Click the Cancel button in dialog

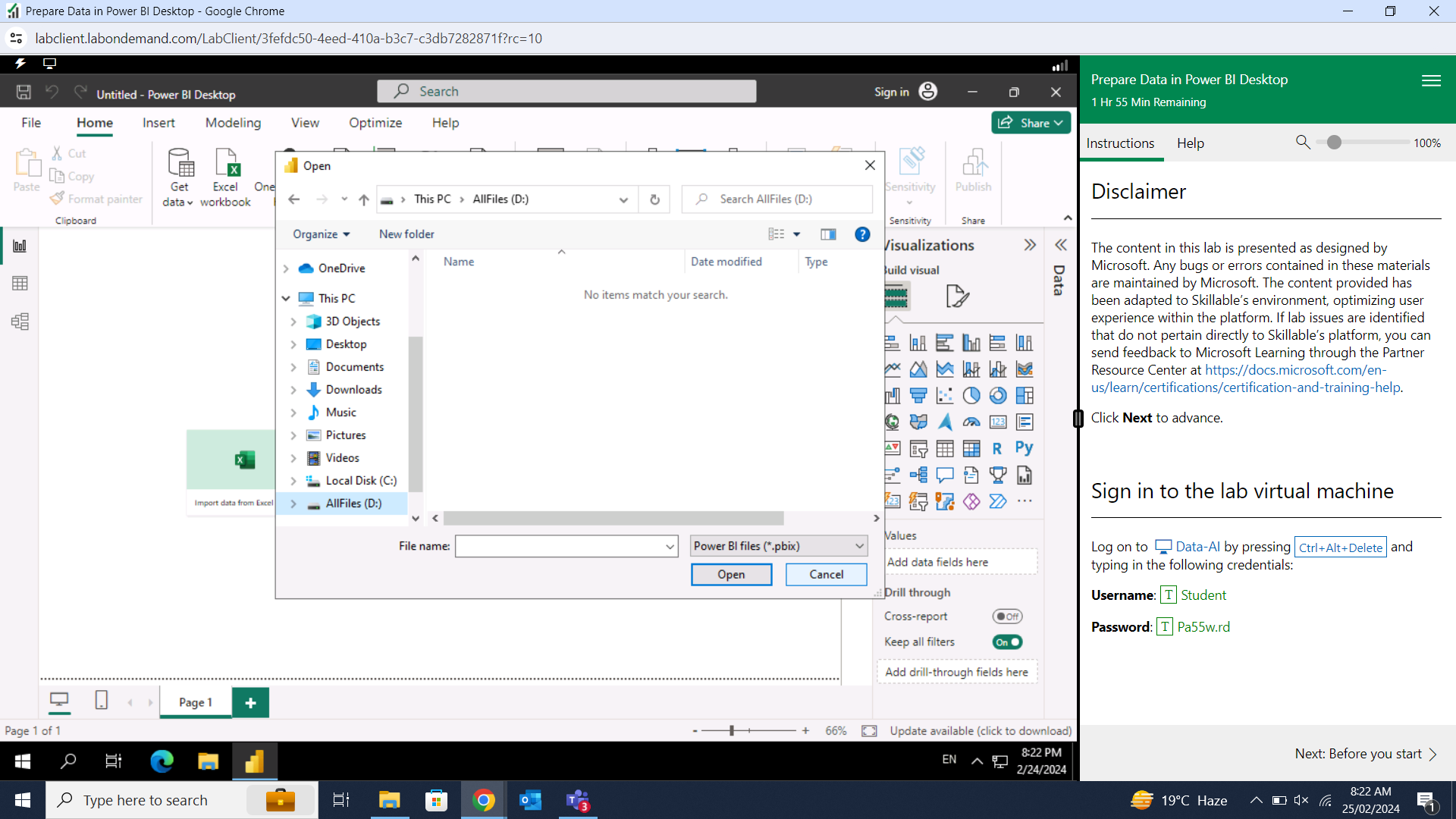click(x=826, y=575)
